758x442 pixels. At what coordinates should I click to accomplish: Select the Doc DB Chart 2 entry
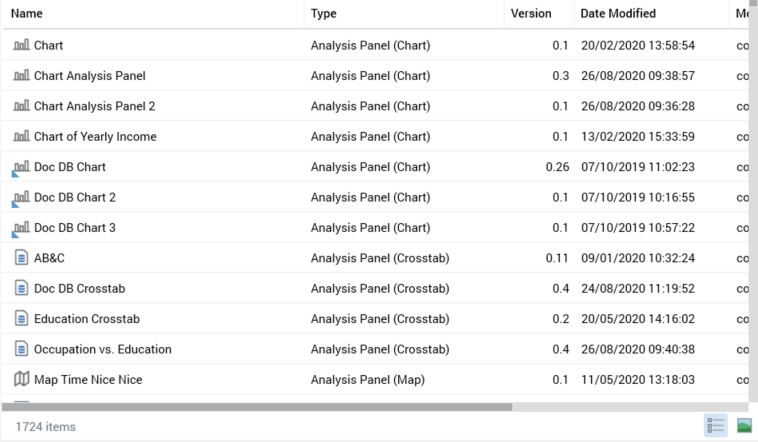pyautogui.click(x=75, y=197)
